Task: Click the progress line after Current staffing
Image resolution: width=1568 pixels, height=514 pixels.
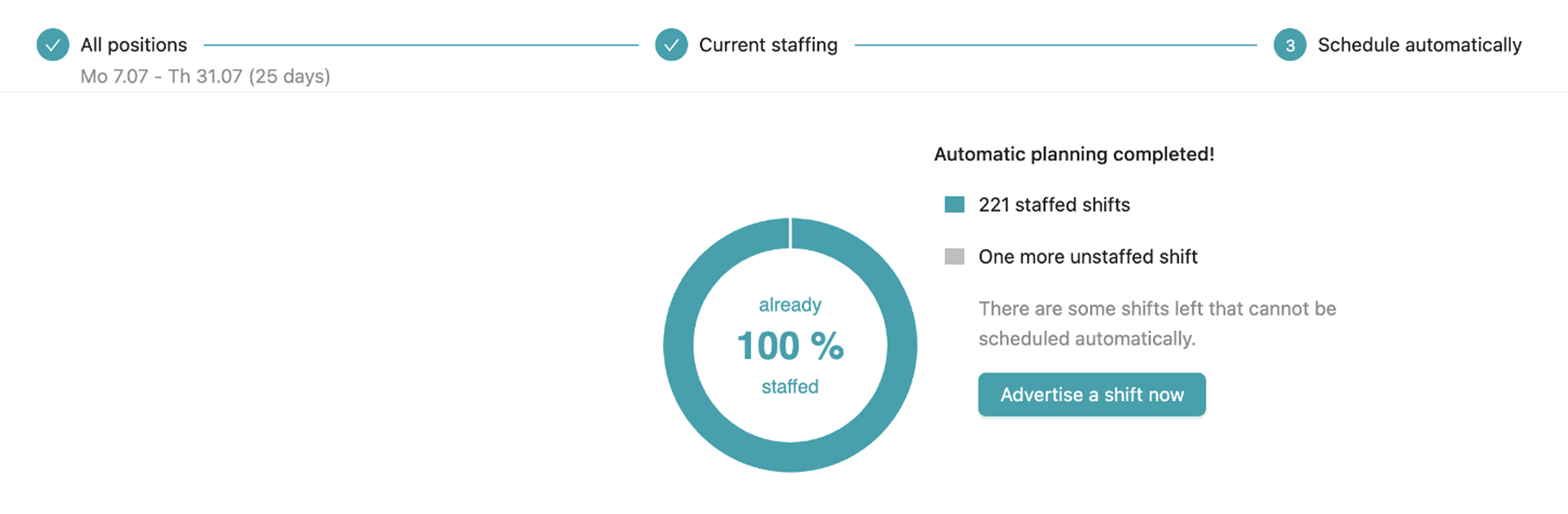Action: pyautogui.click(x=1055, y=45)
